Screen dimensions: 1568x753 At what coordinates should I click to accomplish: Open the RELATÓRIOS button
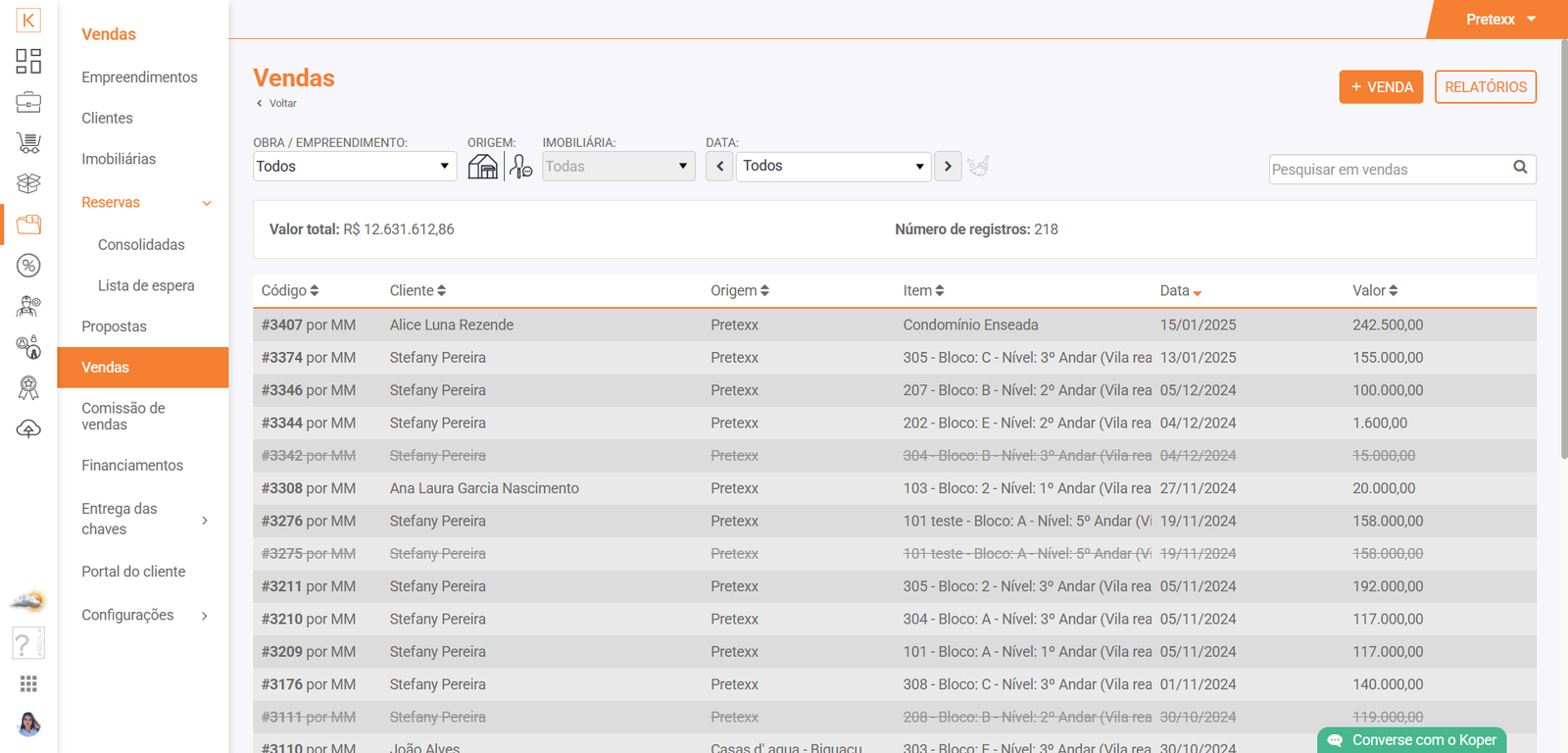(1485, 87)
